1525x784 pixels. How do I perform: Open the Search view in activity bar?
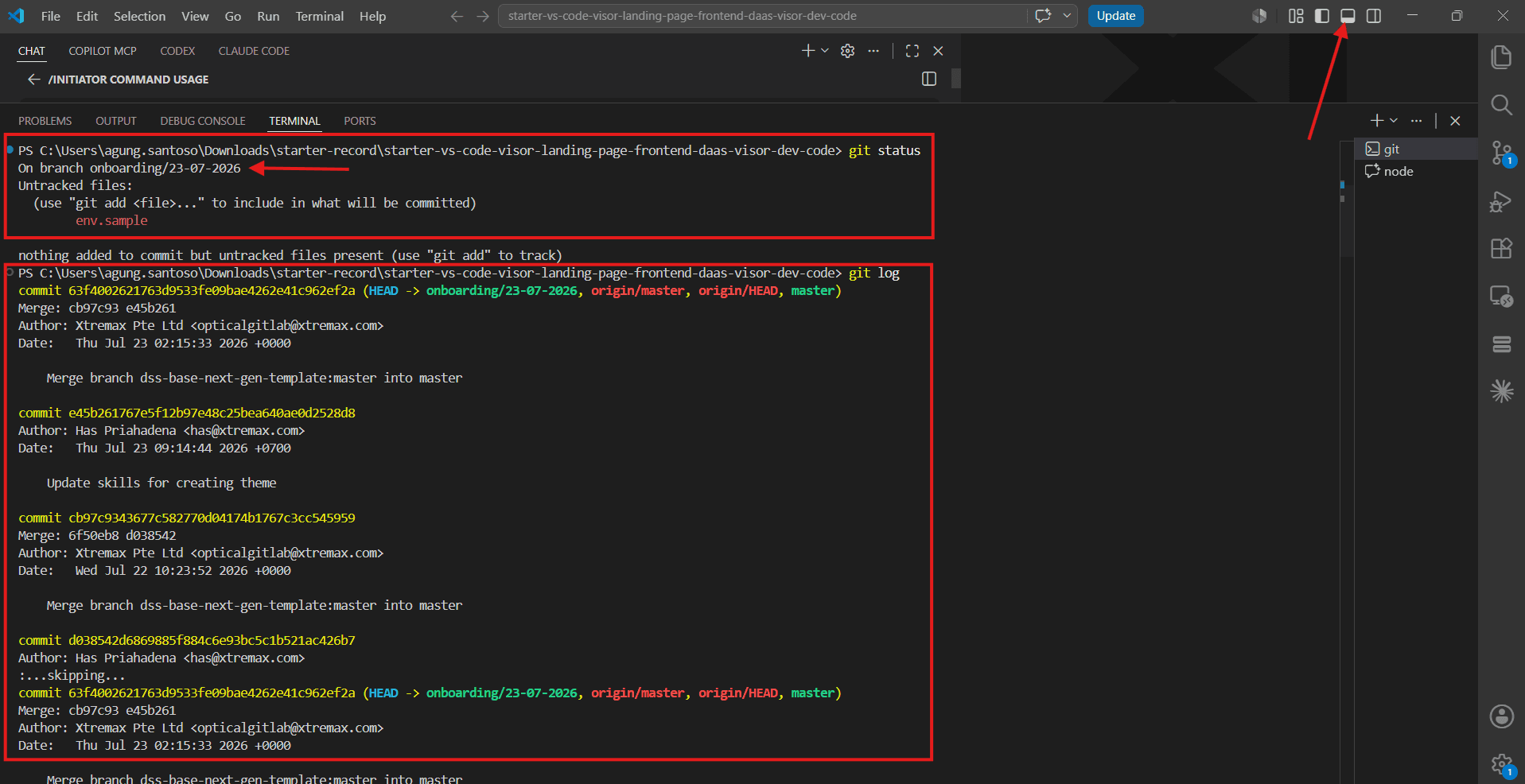click(1501, 105)
